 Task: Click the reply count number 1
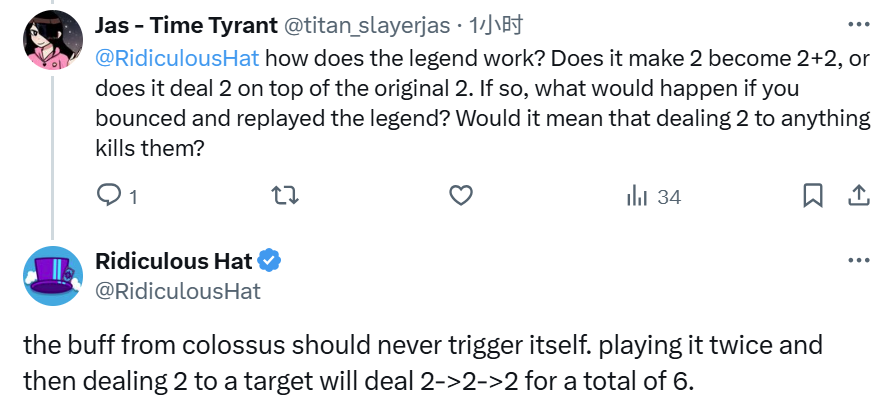point(133,197)
